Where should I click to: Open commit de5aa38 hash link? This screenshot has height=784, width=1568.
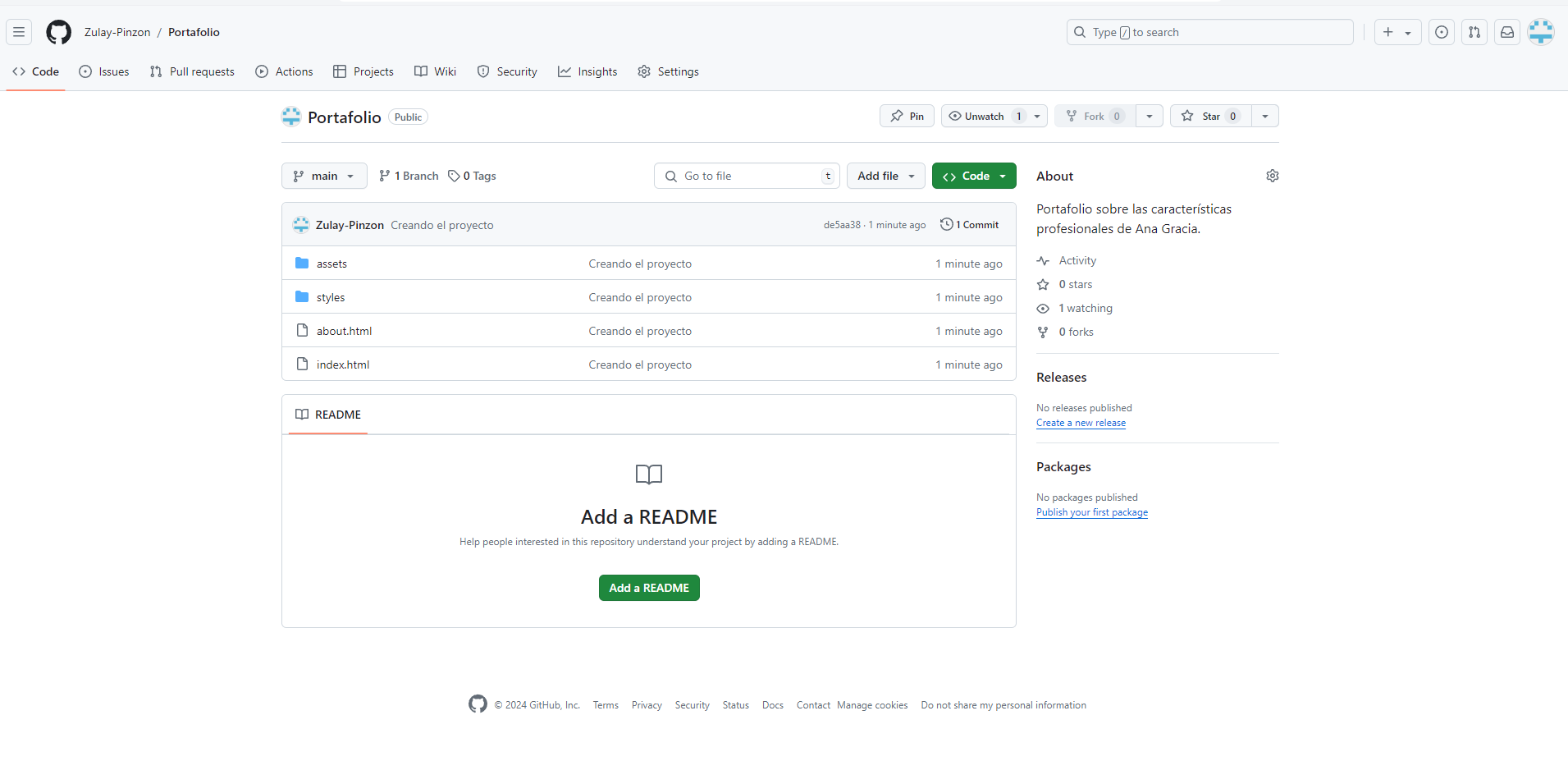tap(842, 225)
